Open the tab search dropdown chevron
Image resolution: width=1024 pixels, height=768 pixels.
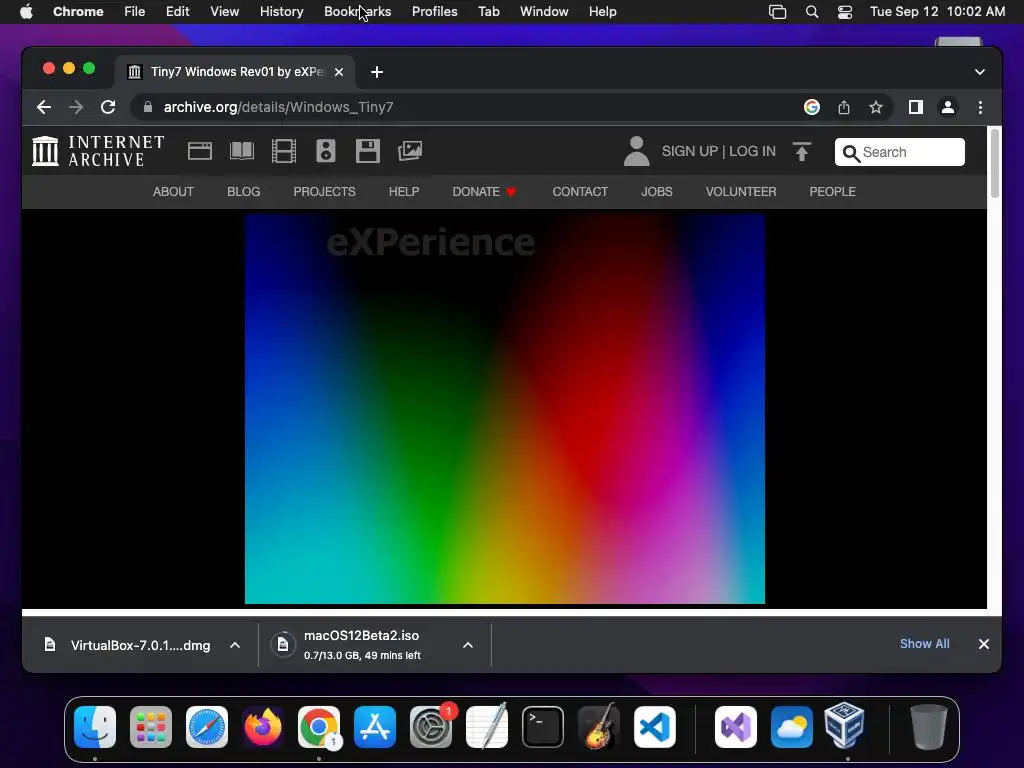point(980,72)
